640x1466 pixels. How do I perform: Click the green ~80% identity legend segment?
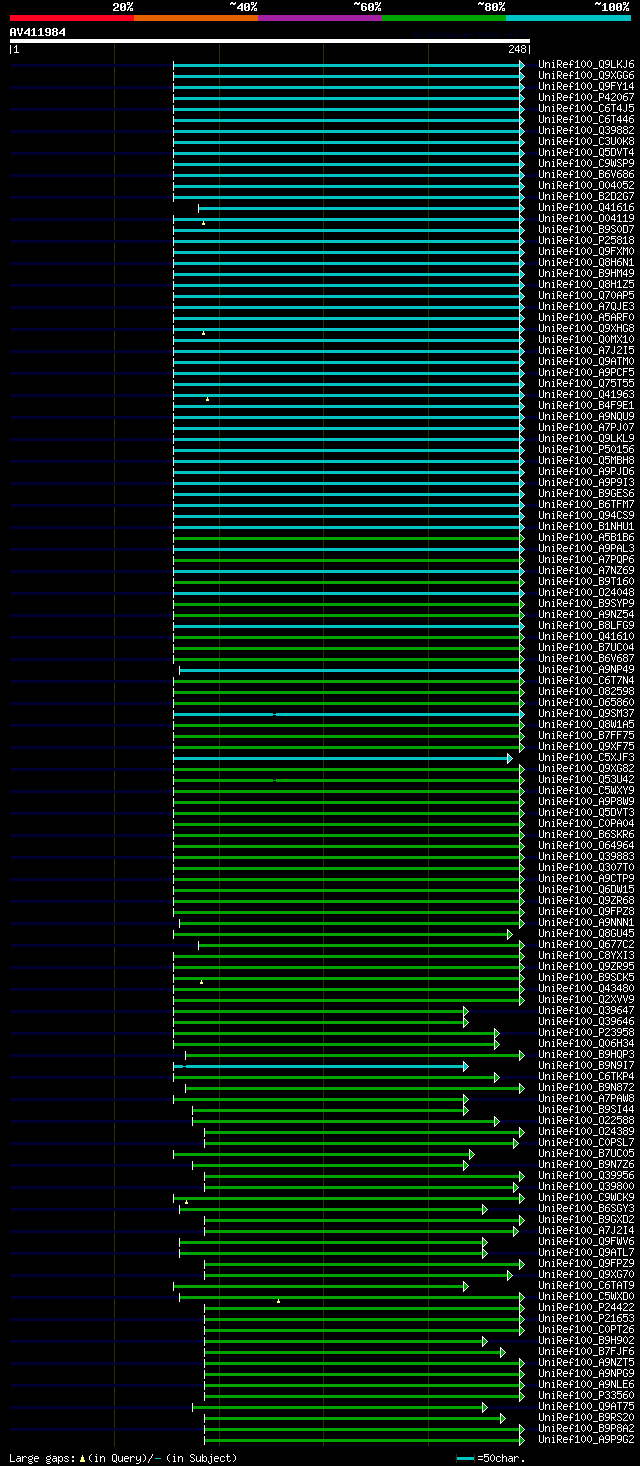444,18
